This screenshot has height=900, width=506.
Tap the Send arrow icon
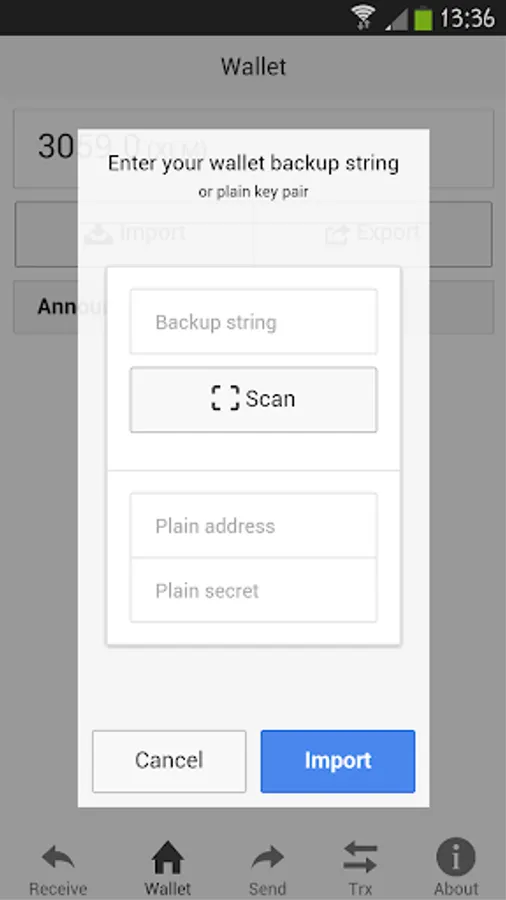[267, 858]
